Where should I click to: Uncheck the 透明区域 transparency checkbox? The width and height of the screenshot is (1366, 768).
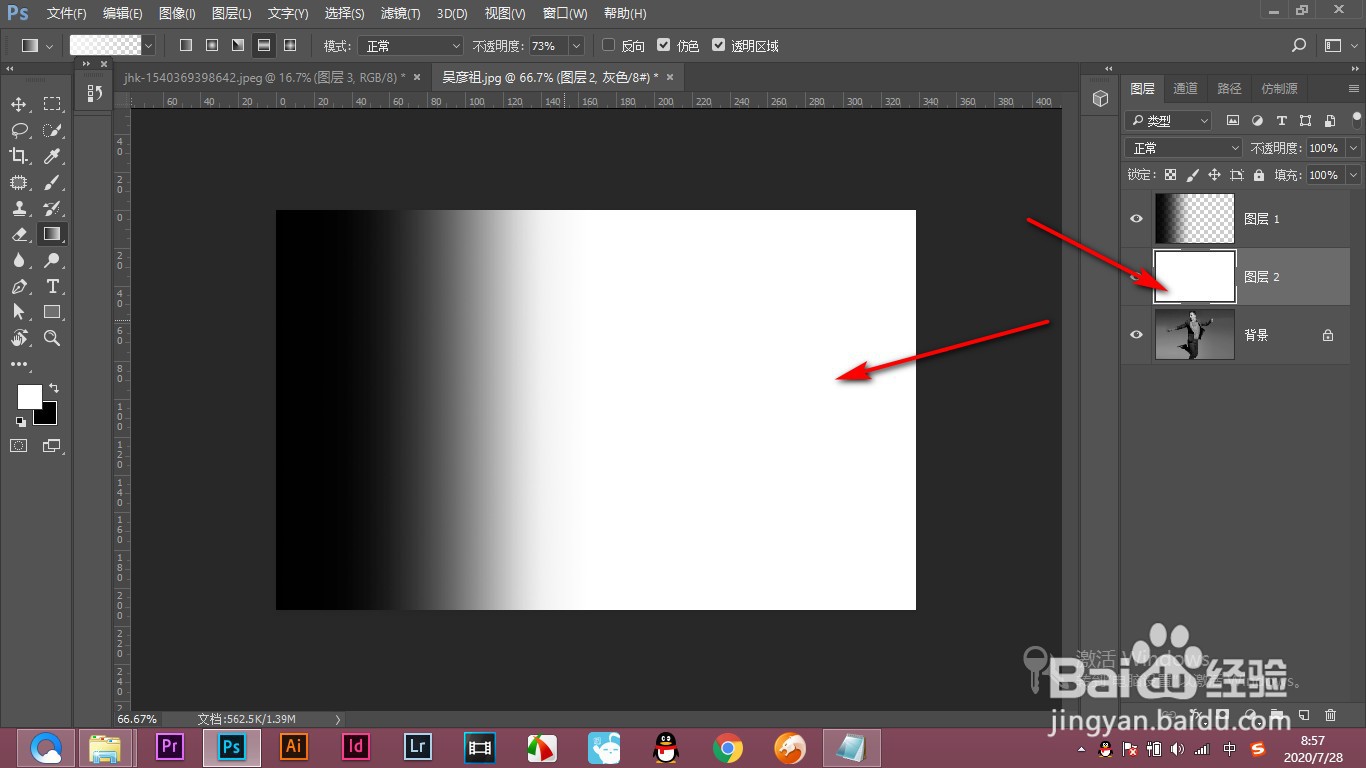(x=718, y=45)
